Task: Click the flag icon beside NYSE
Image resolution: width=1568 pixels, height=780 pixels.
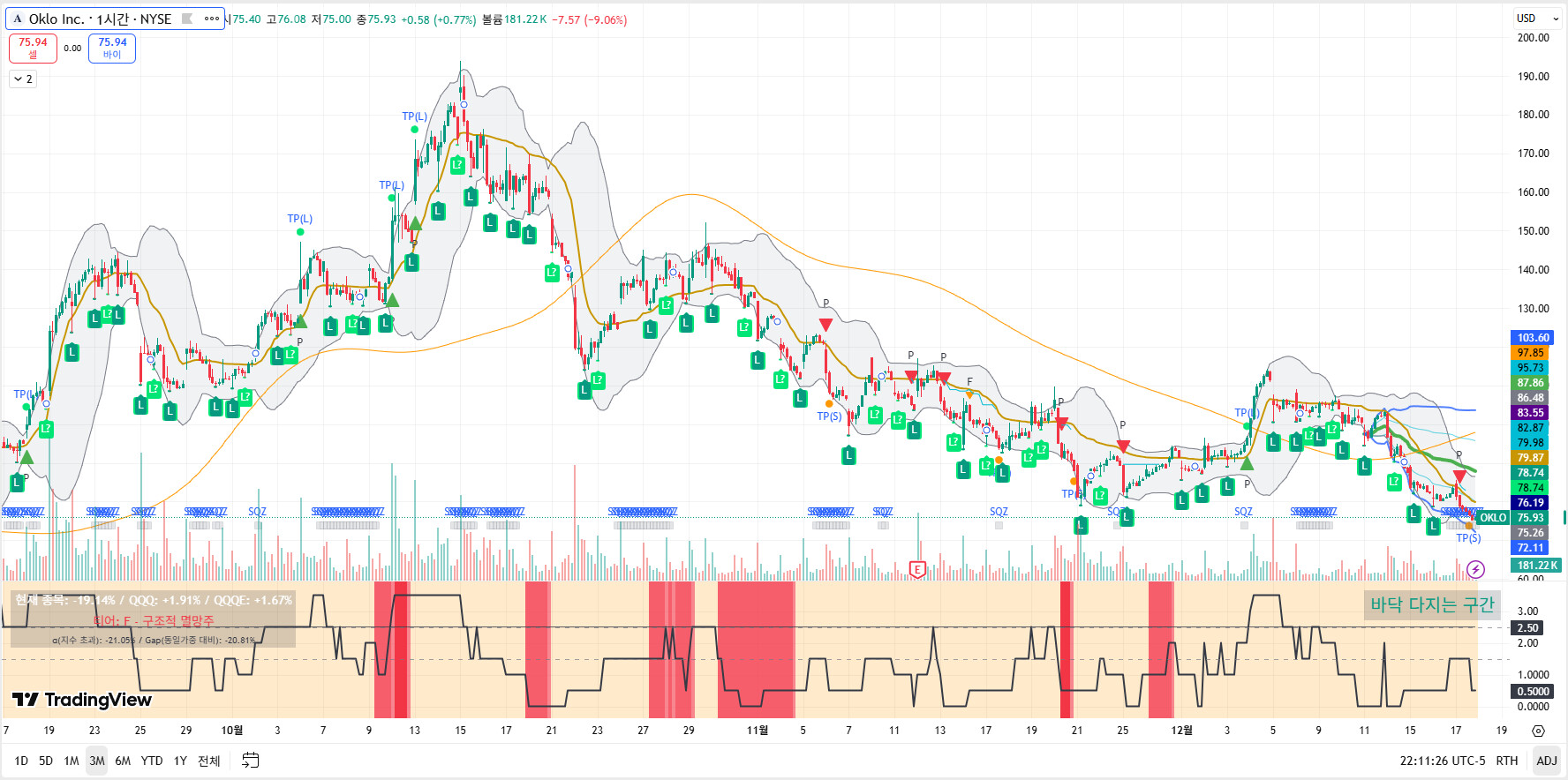Action: 187,19
